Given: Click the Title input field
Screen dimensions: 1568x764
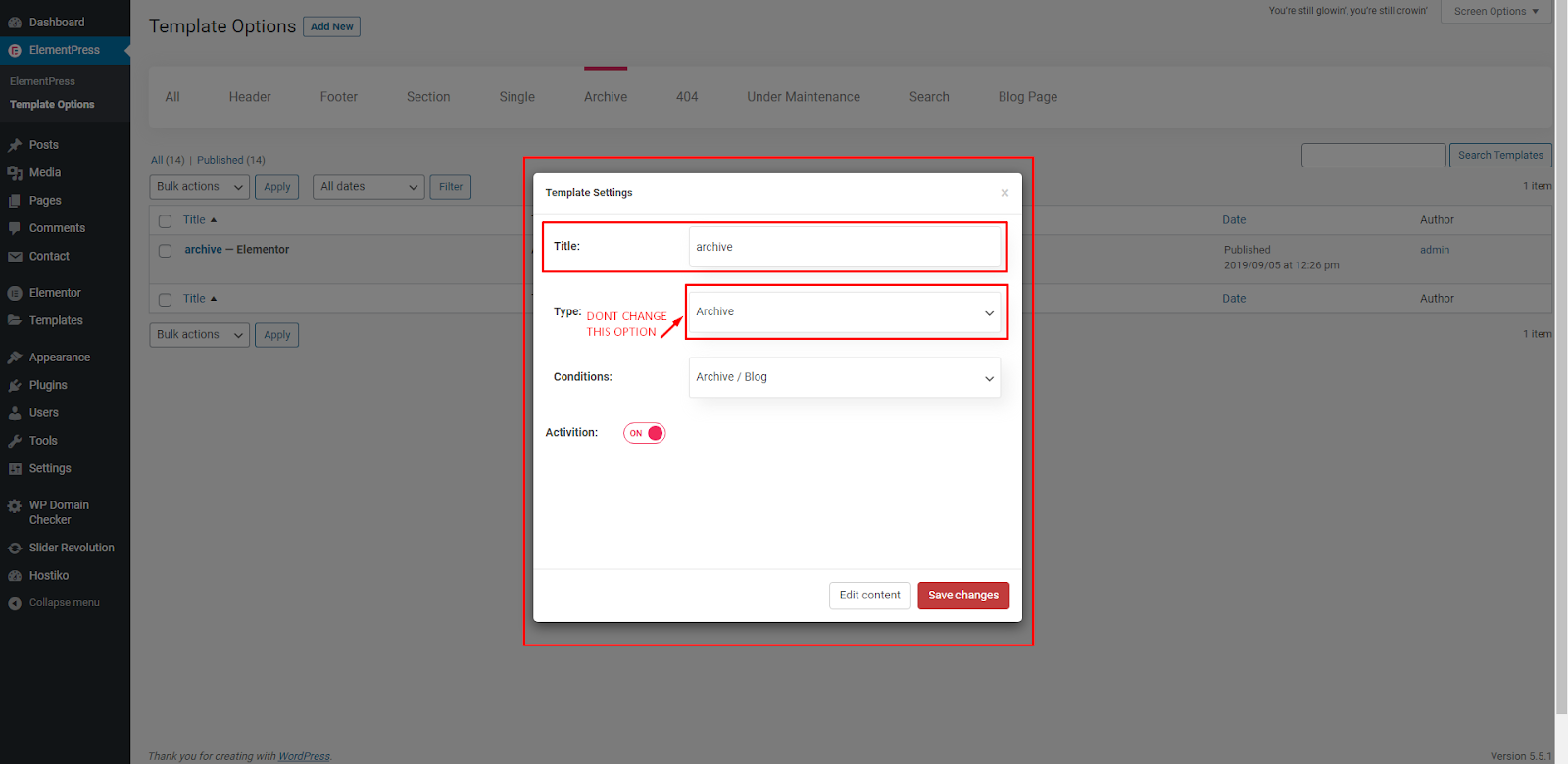Looking at the screenshot, I should (844, 247).
